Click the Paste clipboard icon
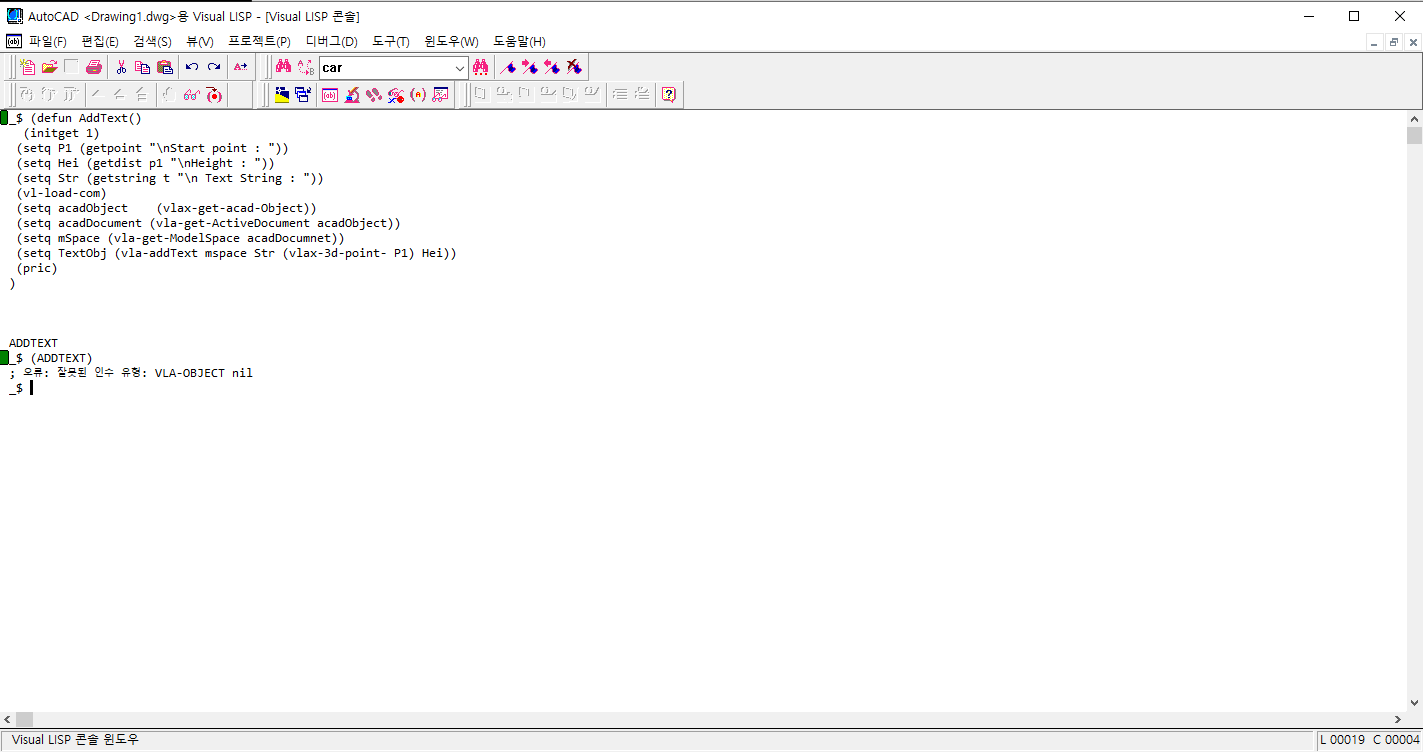Viewport: 1423px width, 752px height. pos(165,67)
